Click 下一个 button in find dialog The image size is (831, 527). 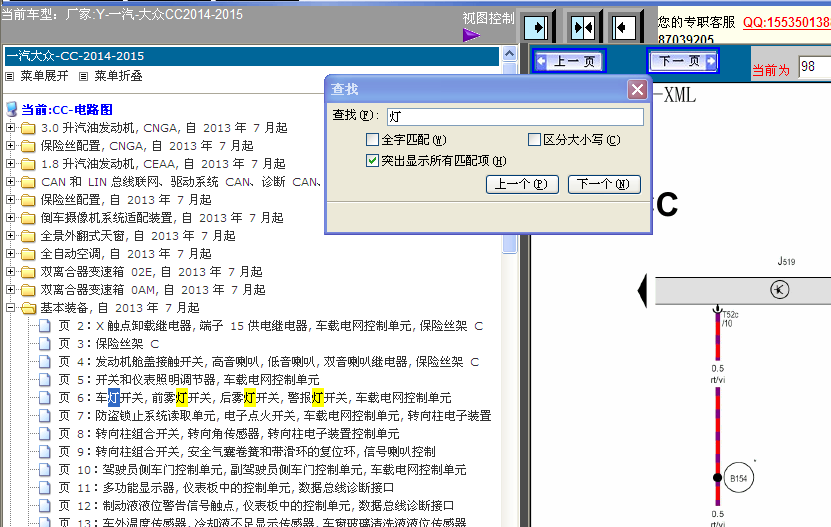(604, 185)
